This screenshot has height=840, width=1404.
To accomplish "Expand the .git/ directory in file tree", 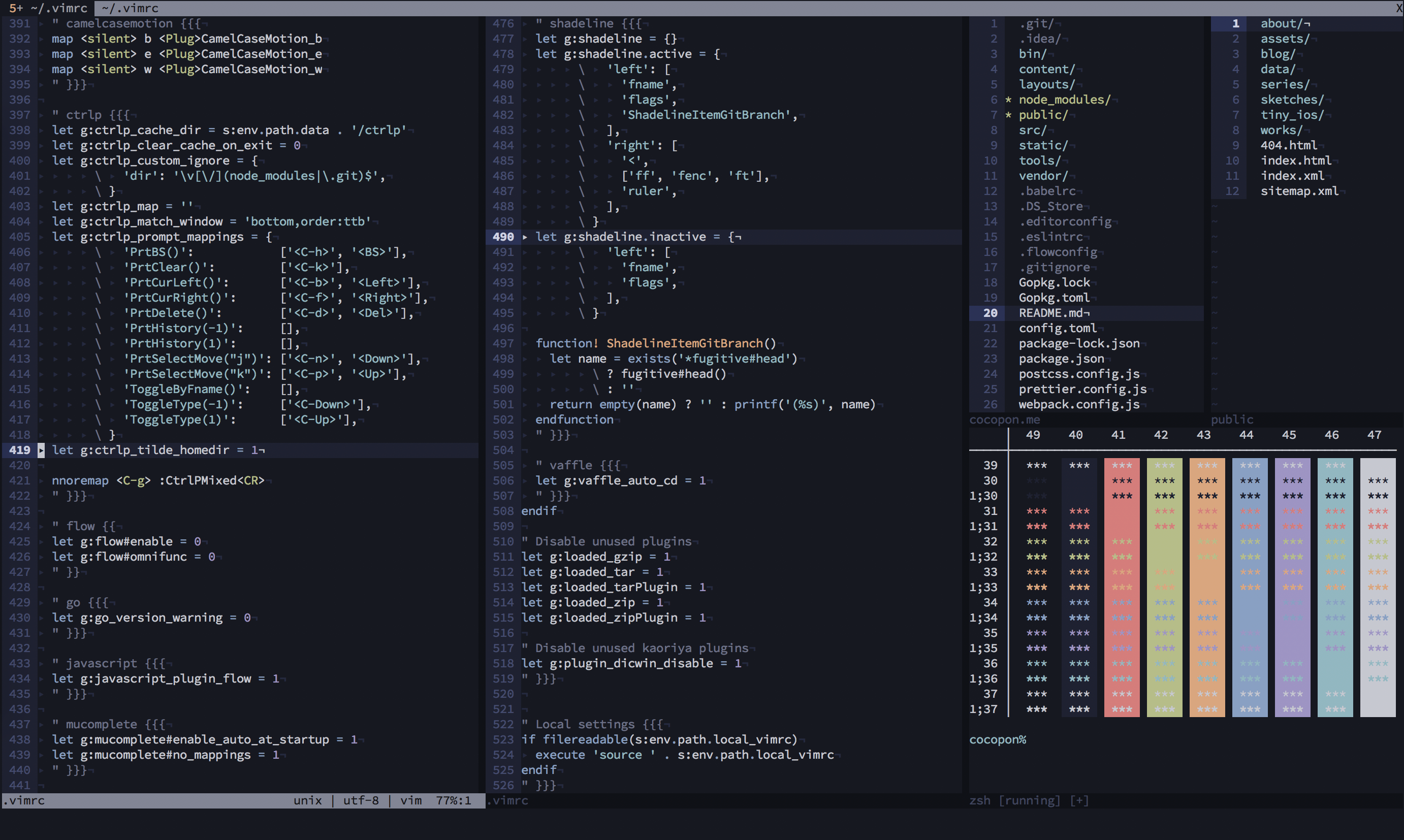I will [1036, 23].
